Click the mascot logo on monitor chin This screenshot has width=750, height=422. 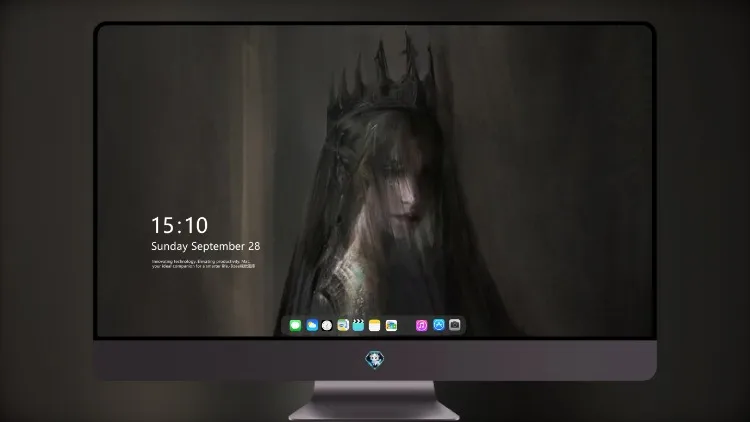click(x=375, y=359)
